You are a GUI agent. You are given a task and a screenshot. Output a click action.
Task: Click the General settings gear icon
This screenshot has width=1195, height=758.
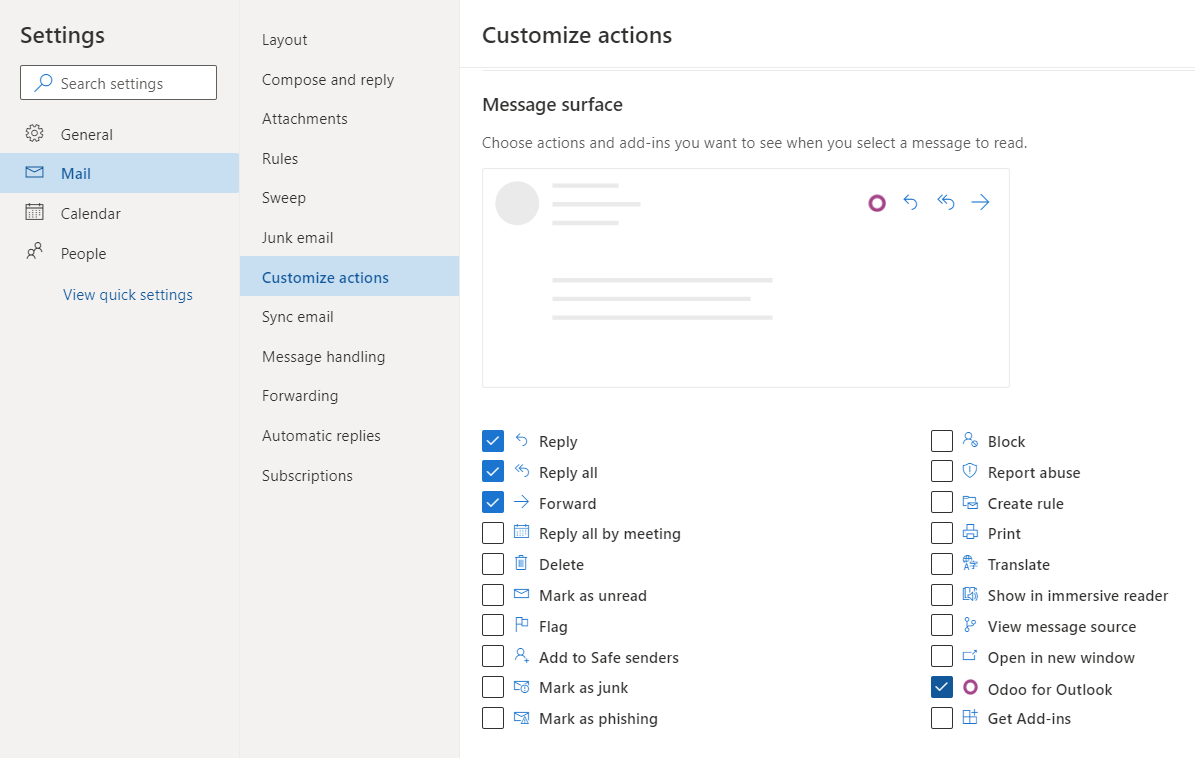click(x=32, y=133)
